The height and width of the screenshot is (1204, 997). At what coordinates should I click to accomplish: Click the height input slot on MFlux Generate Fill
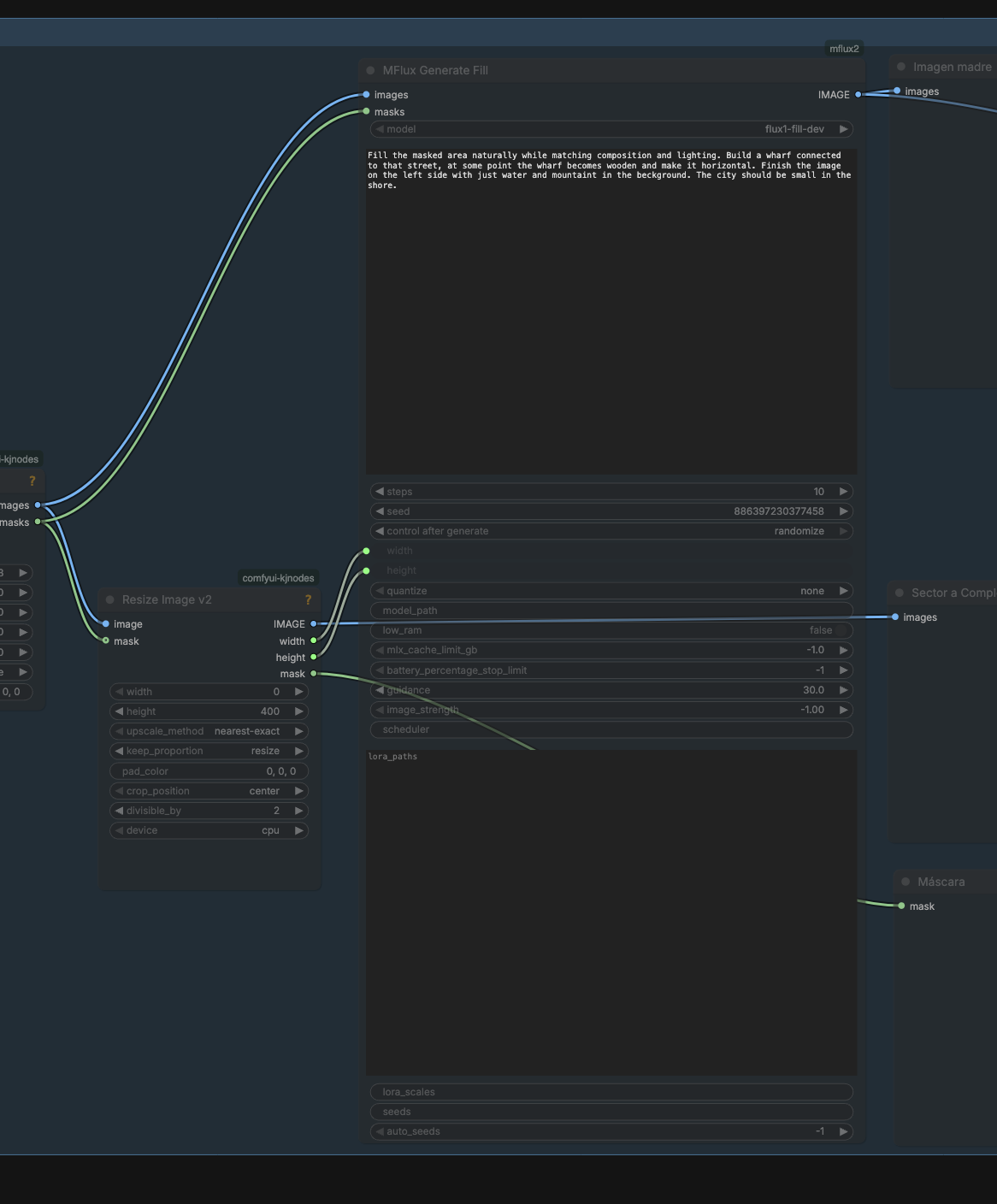(x=366, y=570)
